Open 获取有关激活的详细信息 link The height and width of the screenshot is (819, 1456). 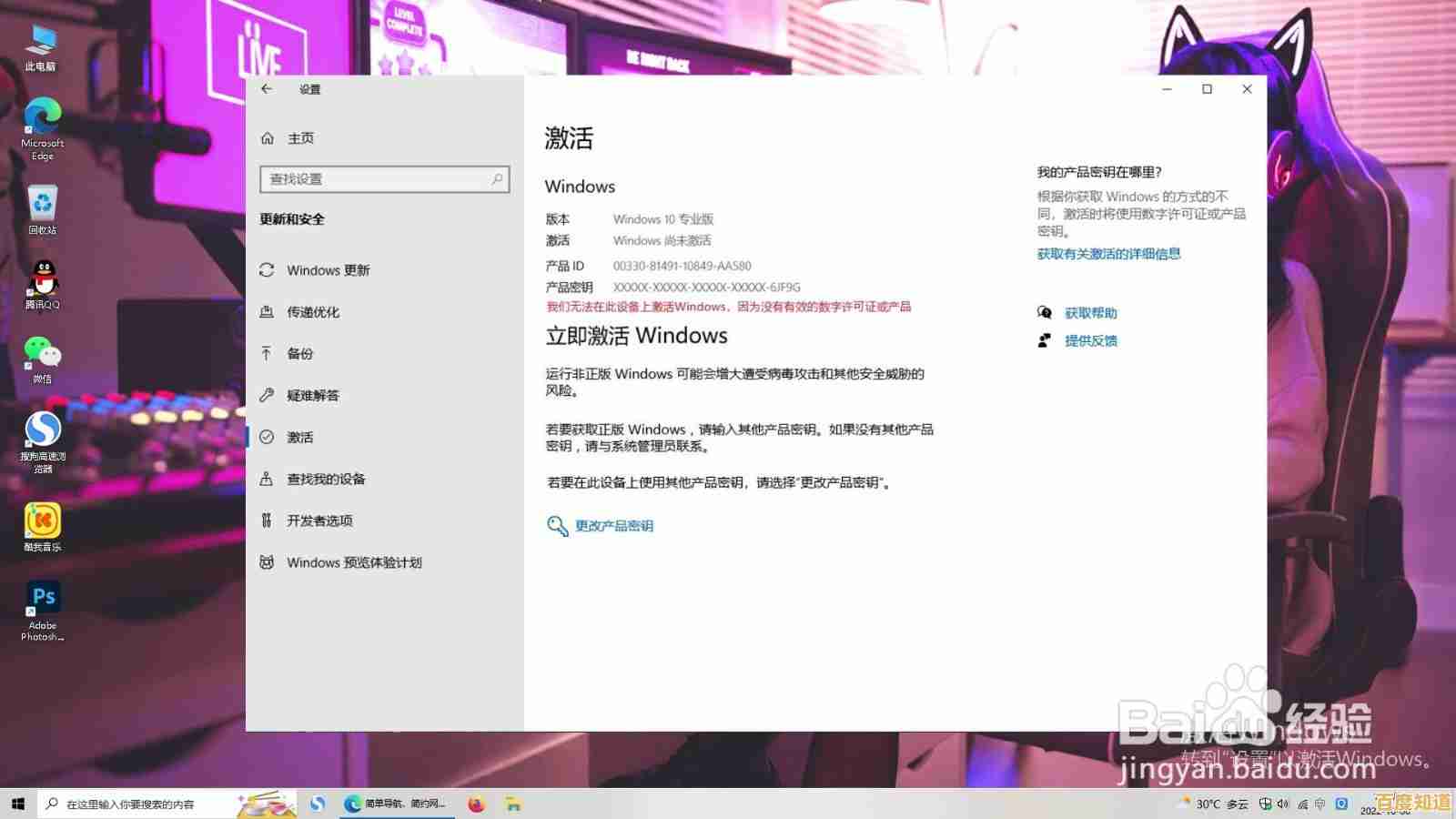point(1109,254)
